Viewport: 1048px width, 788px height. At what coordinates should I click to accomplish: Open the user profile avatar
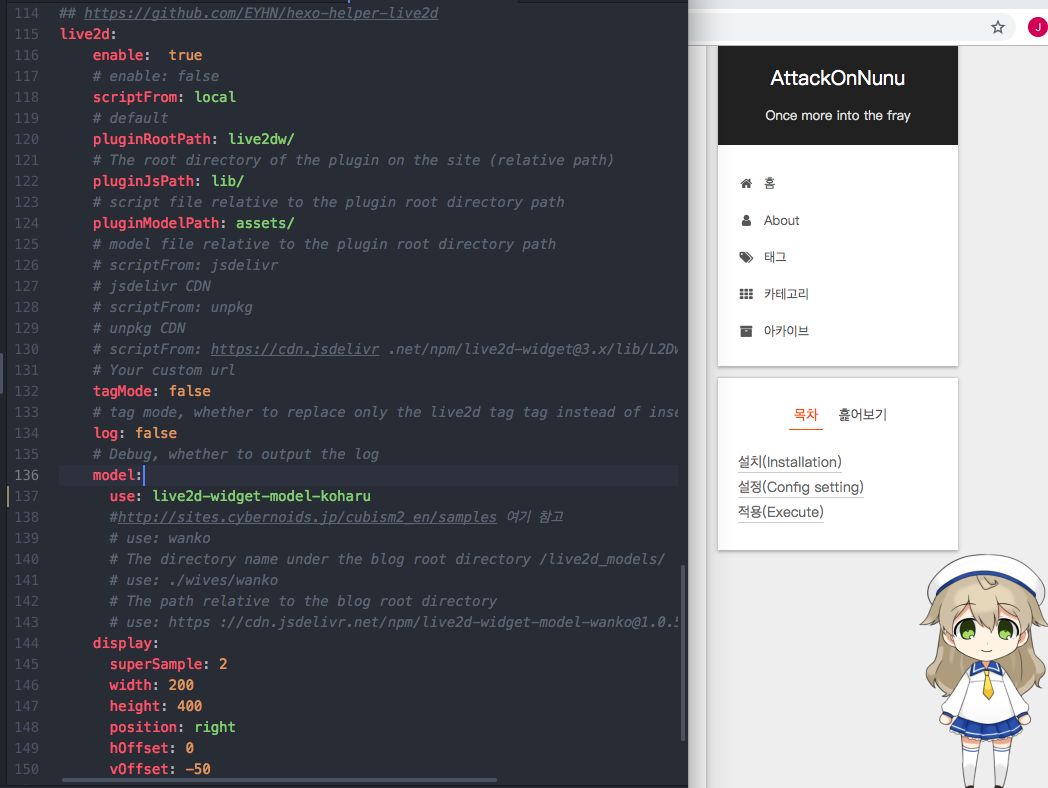(1036, 27)
